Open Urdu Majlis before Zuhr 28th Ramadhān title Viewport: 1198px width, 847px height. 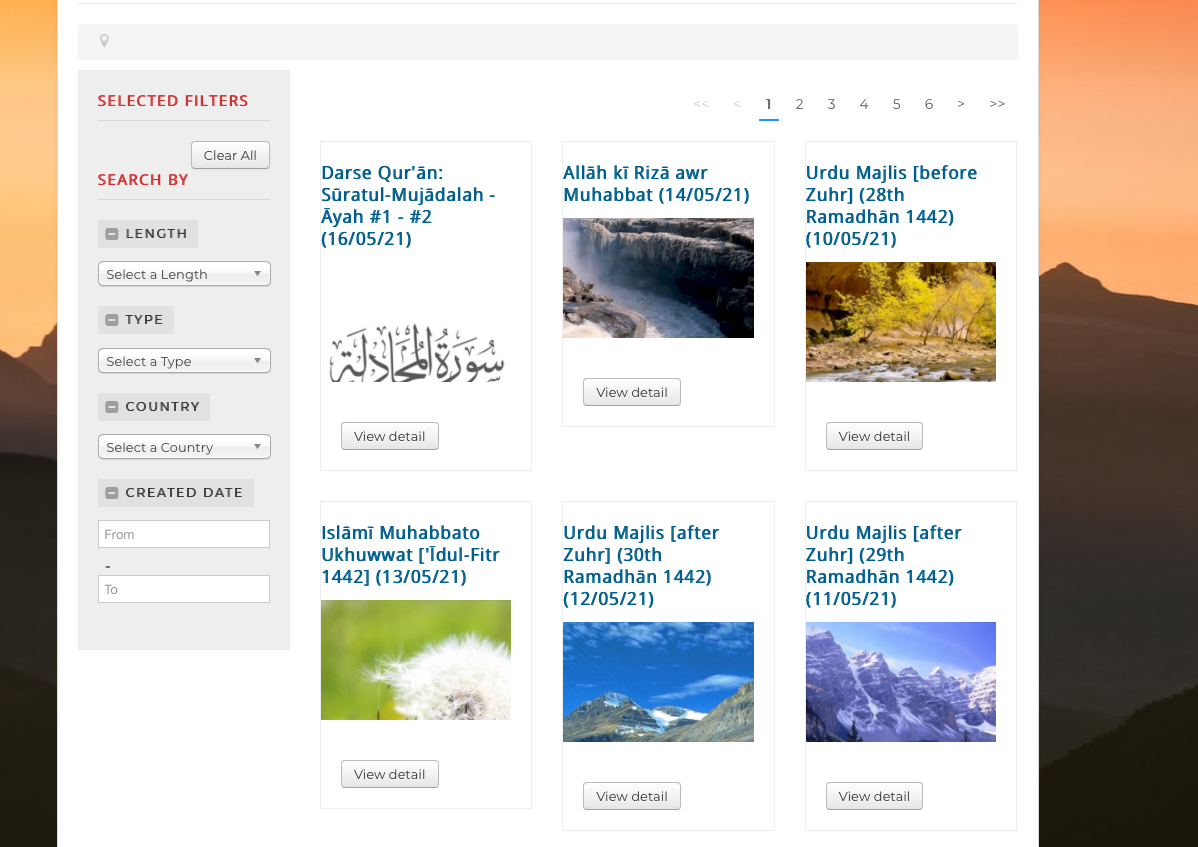pos(891,205)
